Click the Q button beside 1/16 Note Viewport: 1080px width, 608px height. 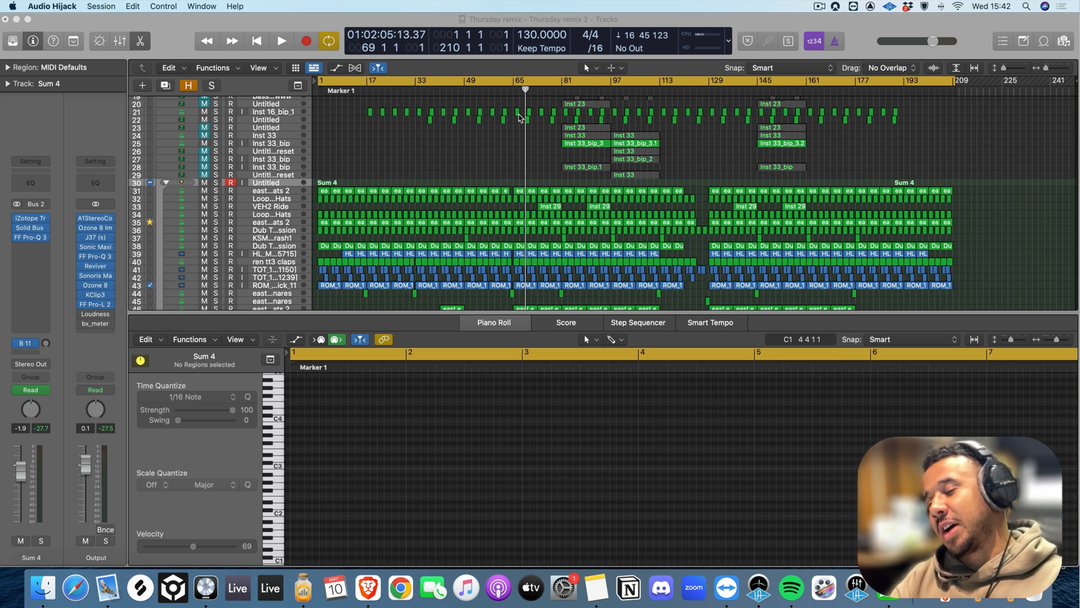248,397
